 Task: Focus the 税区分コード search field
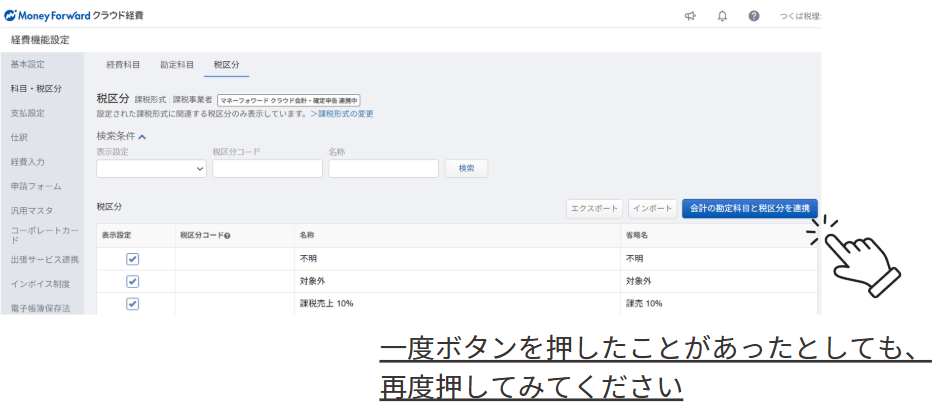pyautogui.click(x=267, y=169)
